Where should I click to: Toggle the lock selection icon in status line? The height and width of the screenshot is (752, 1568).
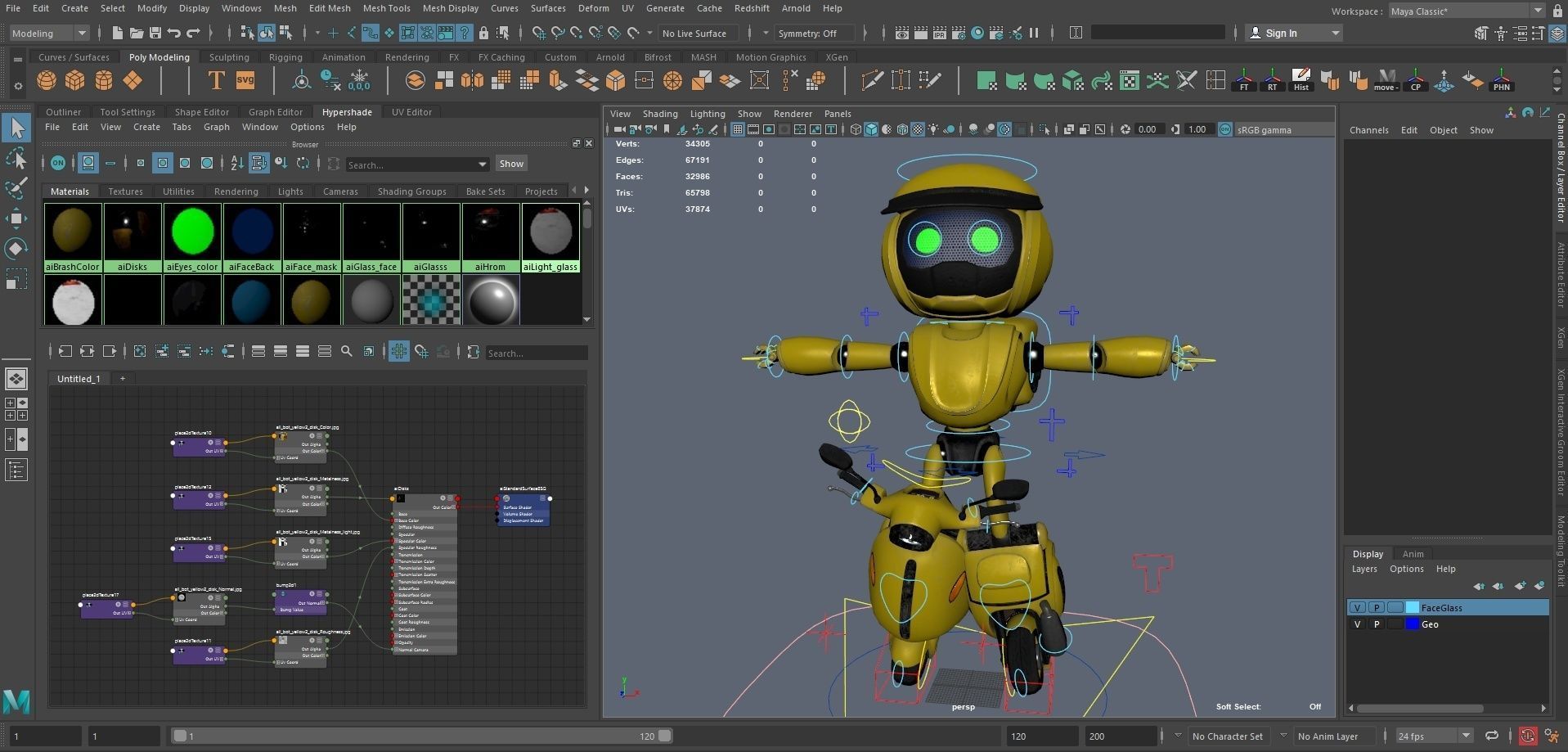(x=483, y=33)
